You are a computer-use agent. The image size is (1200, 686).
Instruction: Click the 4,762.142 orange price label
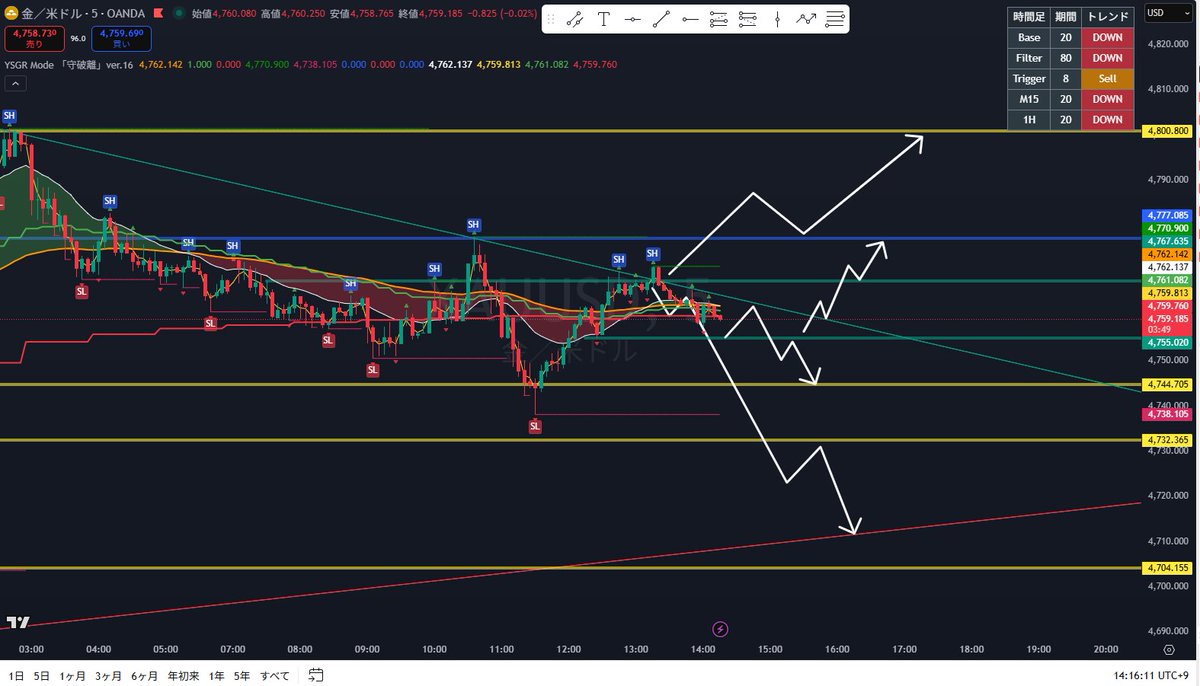coord(1166,254)
